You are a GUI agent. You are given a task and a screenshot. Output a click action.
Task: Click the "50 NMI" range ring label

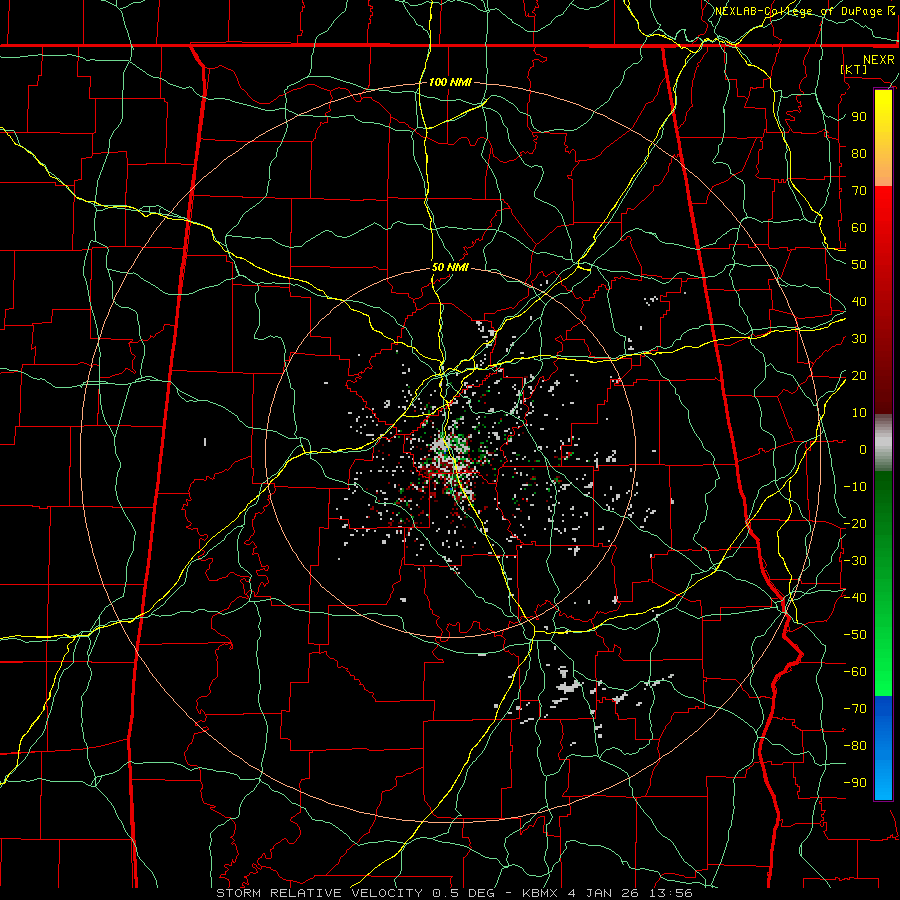tap(450, 267)
